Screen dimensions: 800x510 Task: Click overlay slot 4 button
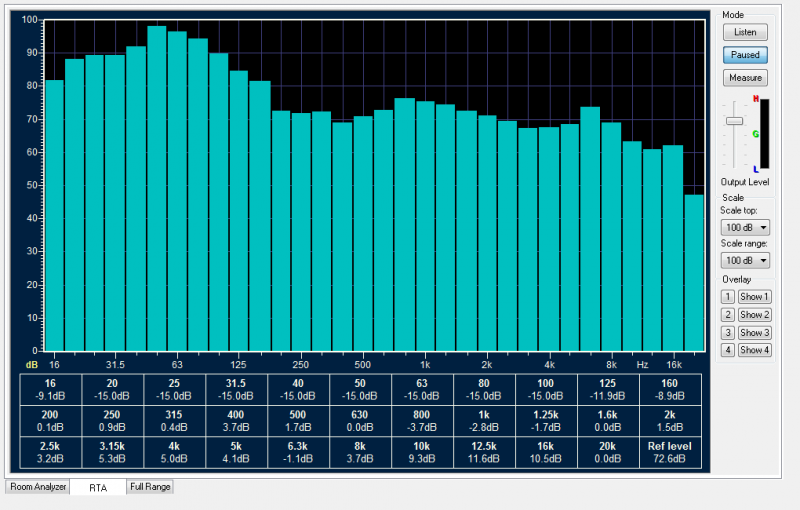pyautogui.click(x=728, y=350)
